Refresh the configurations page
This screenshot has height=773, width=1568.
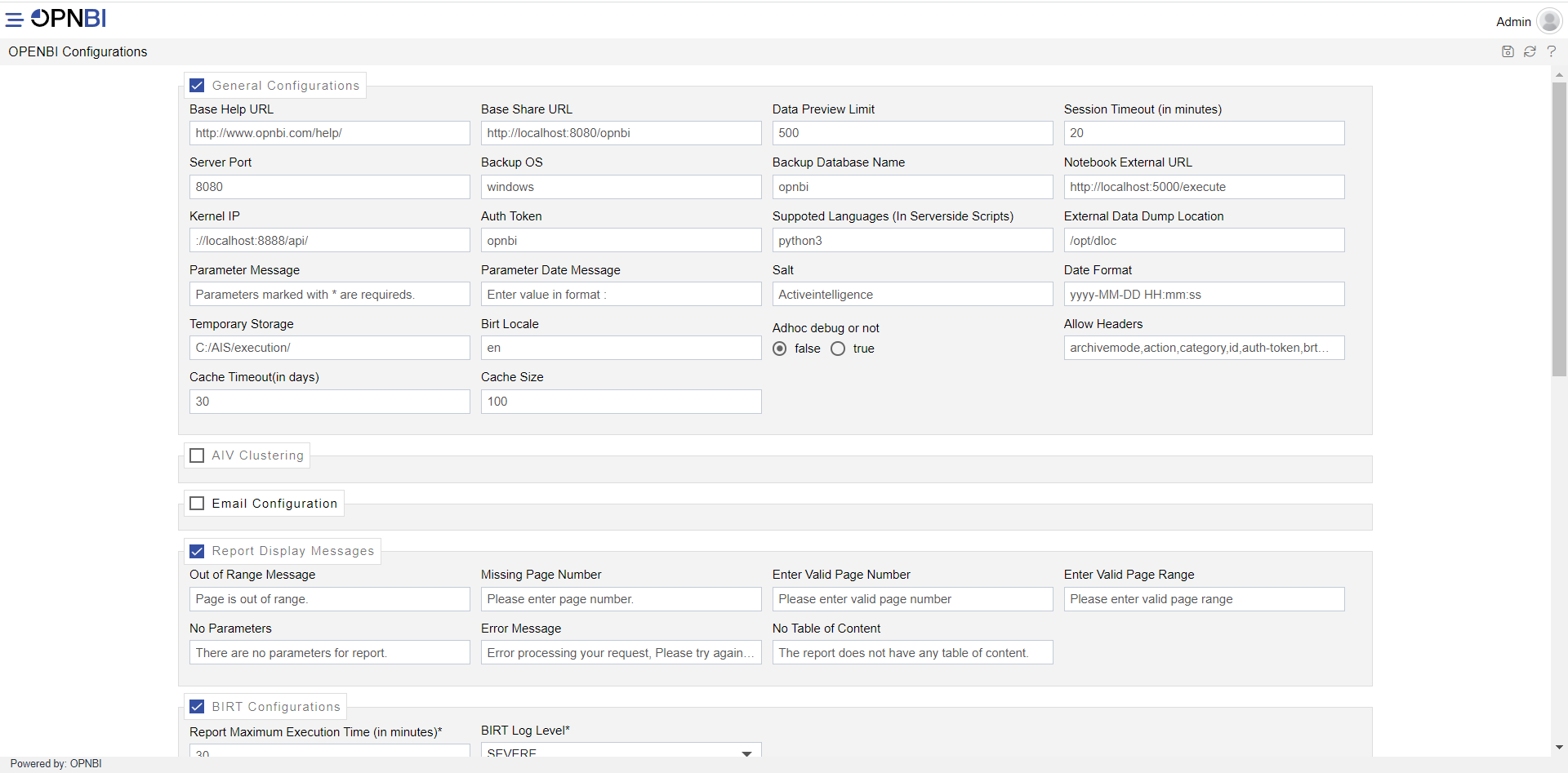pos(1530,51)
